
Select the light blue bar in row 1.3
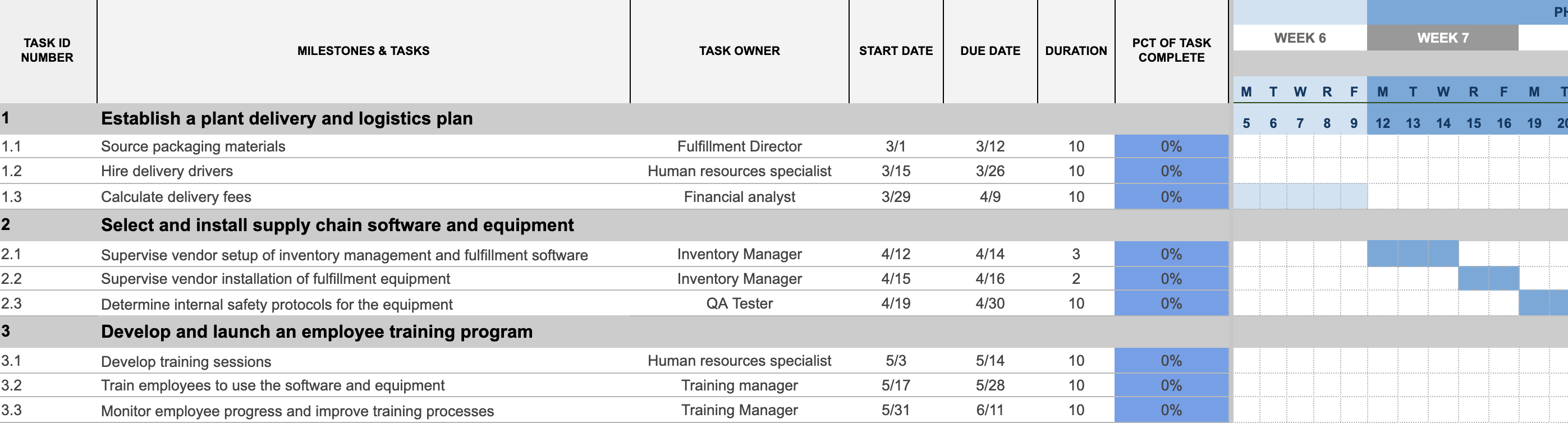pos(1300,196)
